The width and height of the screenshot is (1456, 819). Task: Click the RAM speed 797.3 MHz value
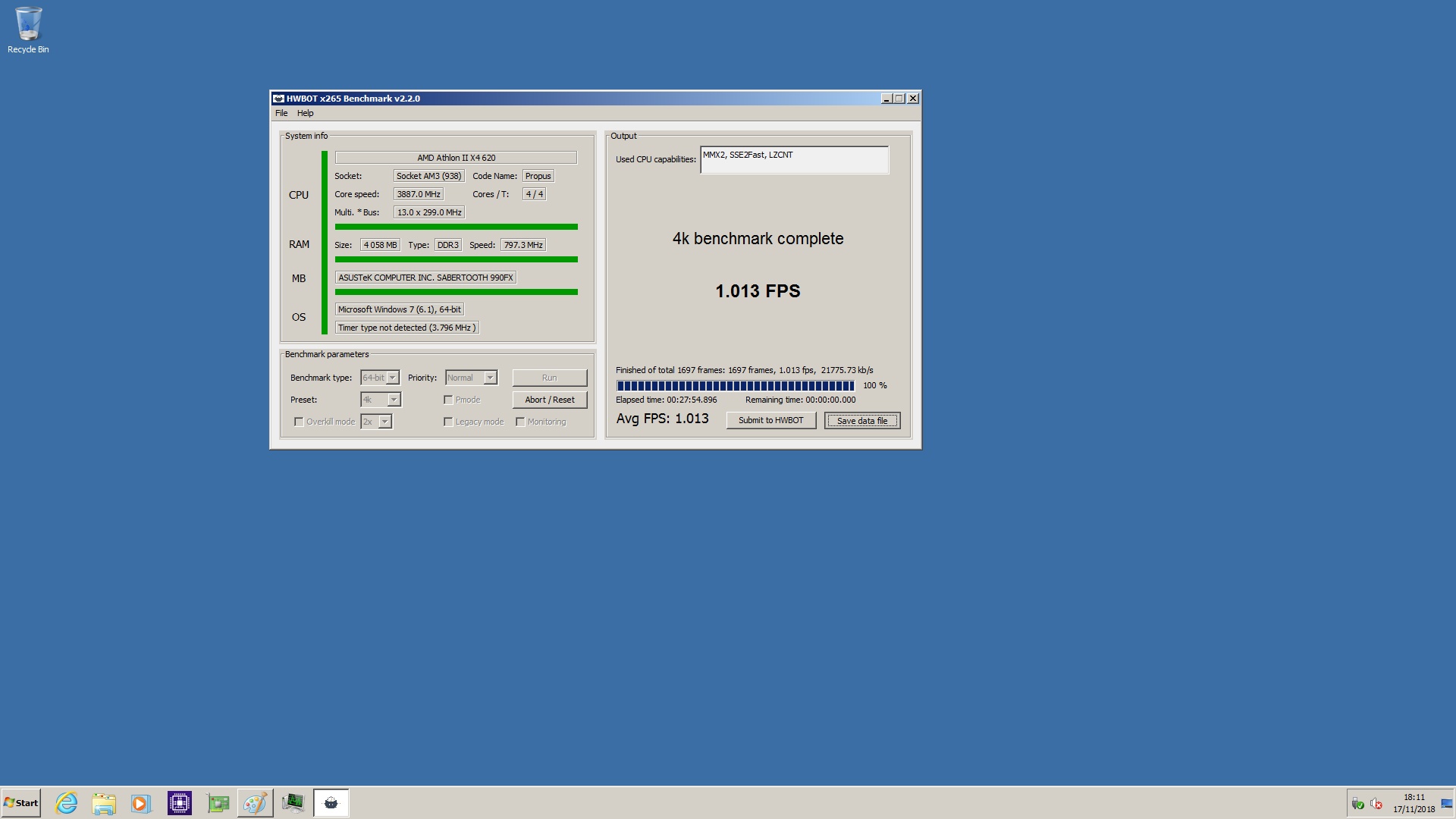click(523, 245)
